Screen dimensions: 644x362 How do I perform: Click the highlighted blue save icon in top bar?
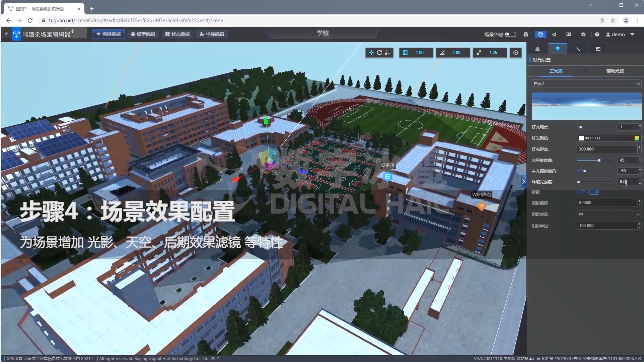pos(540,35)
